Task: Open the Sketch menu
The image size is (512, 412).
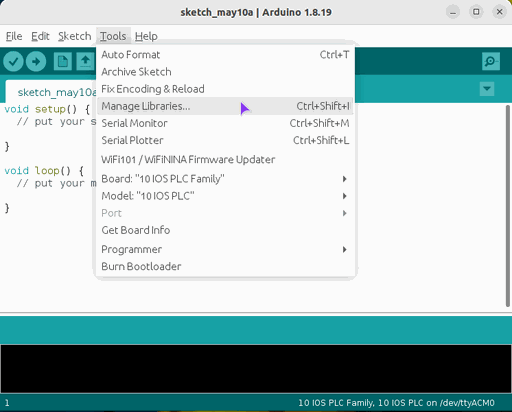Action: click(75, 36)
